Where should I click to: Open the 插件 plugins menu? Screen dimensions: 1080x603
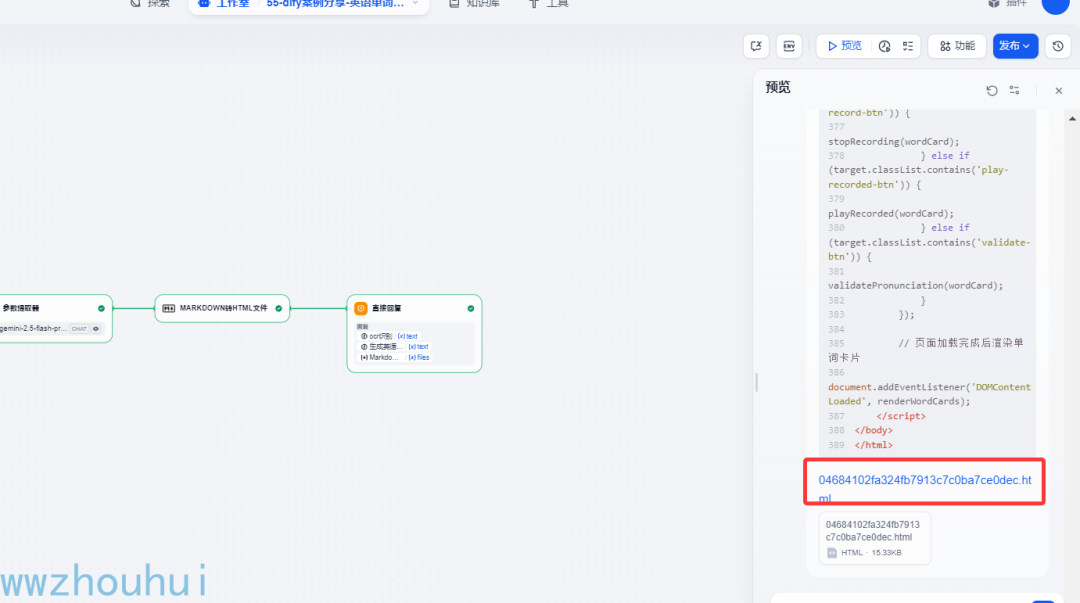tap(1008, 3)
